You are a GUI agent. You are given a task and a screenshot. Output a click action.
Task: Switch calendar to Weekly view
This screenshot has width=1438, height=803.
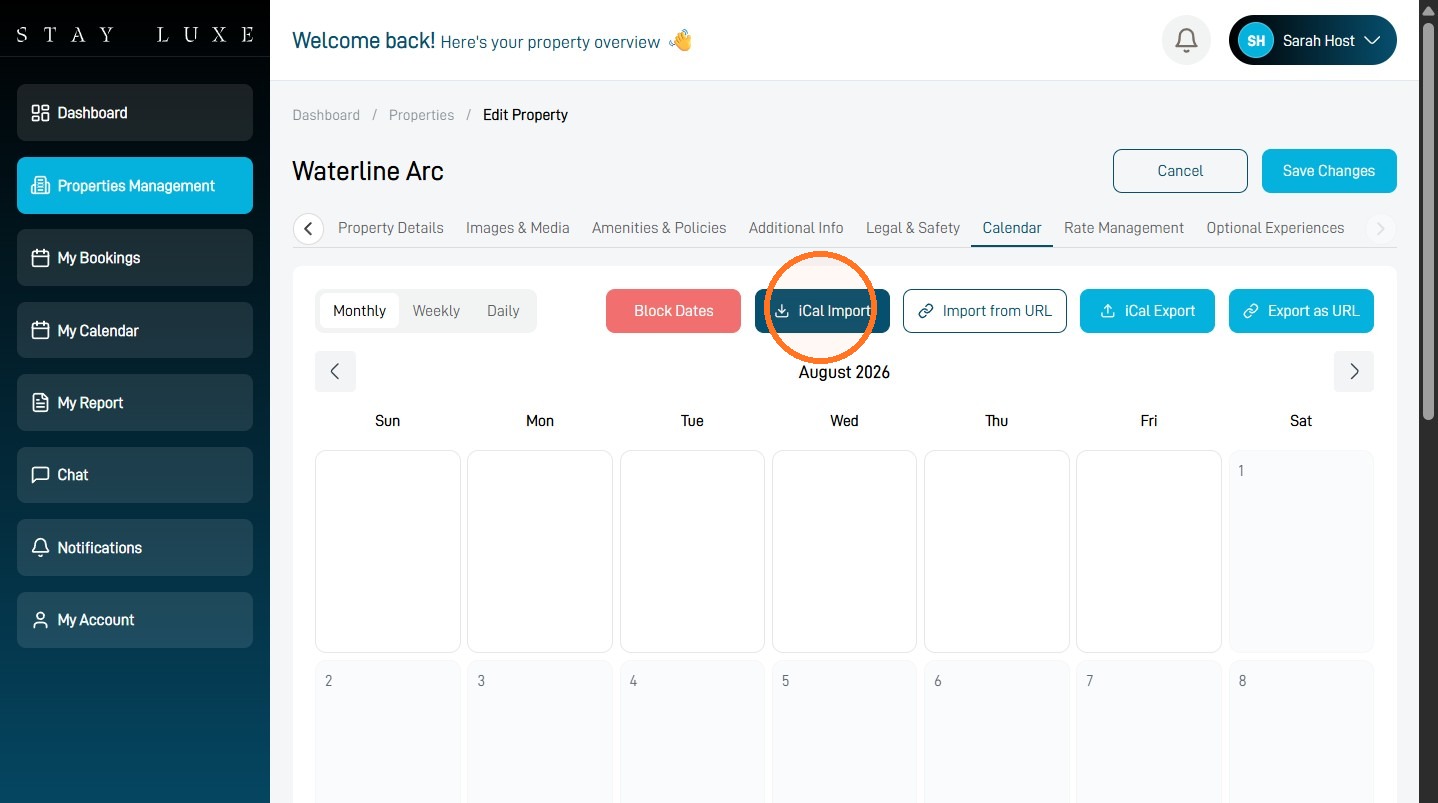click(436, 311)
